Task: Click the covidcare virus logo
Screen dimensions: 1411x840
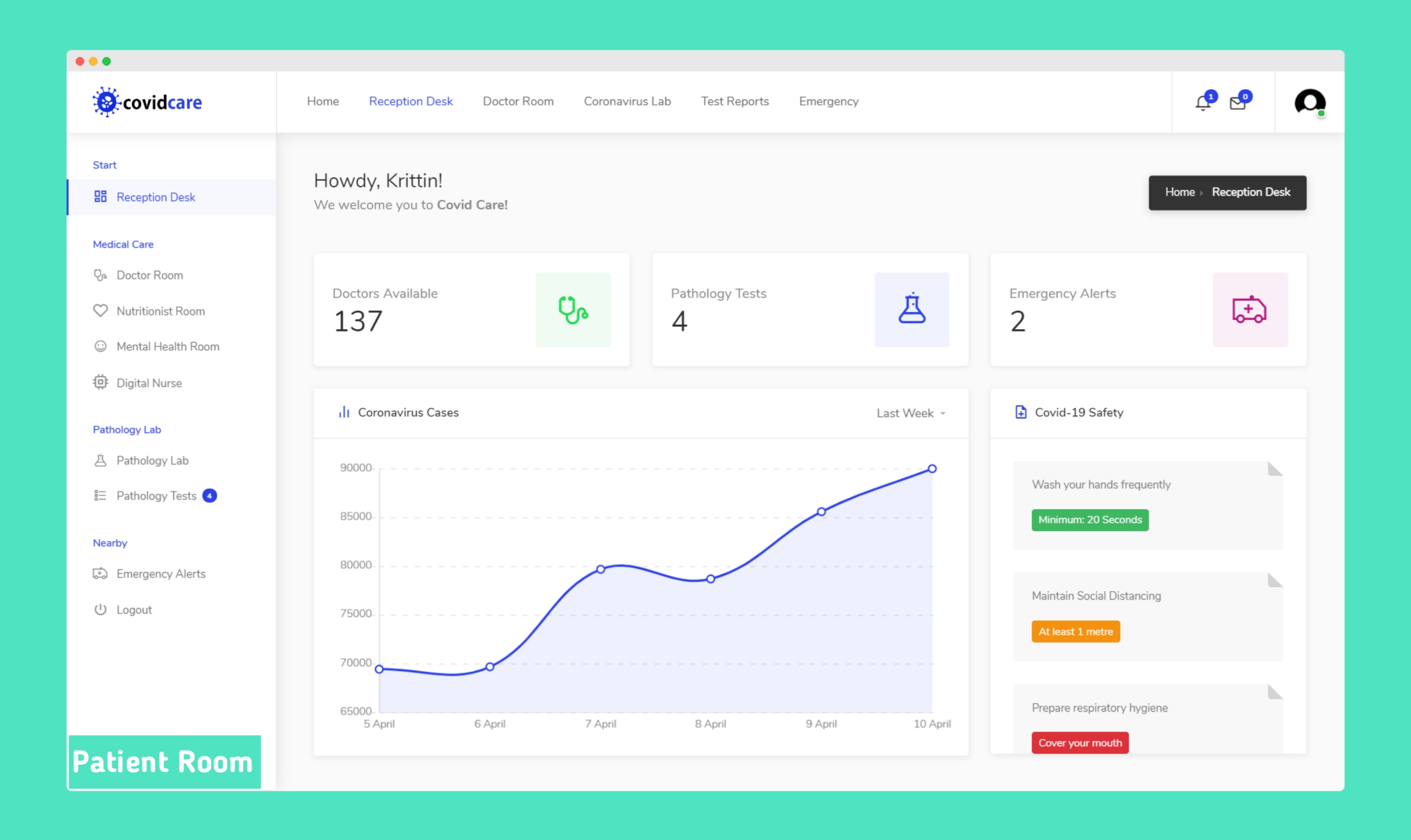Action: click(x=106, y=102)
